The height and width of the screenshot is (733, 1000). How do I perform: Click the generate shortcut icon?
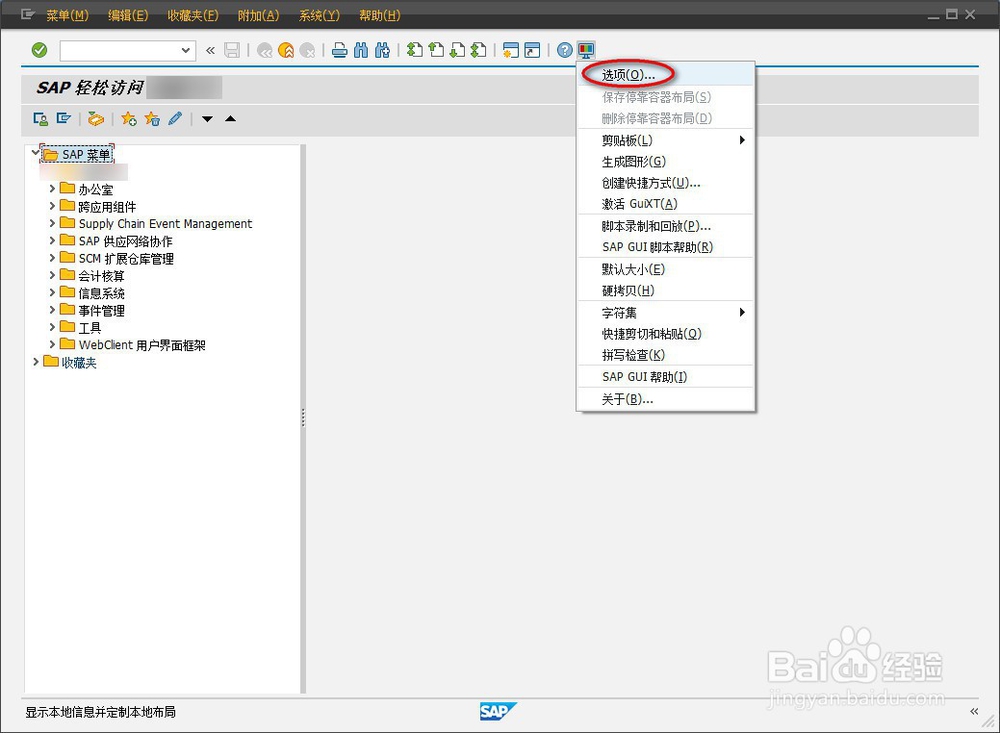(533, 50)
